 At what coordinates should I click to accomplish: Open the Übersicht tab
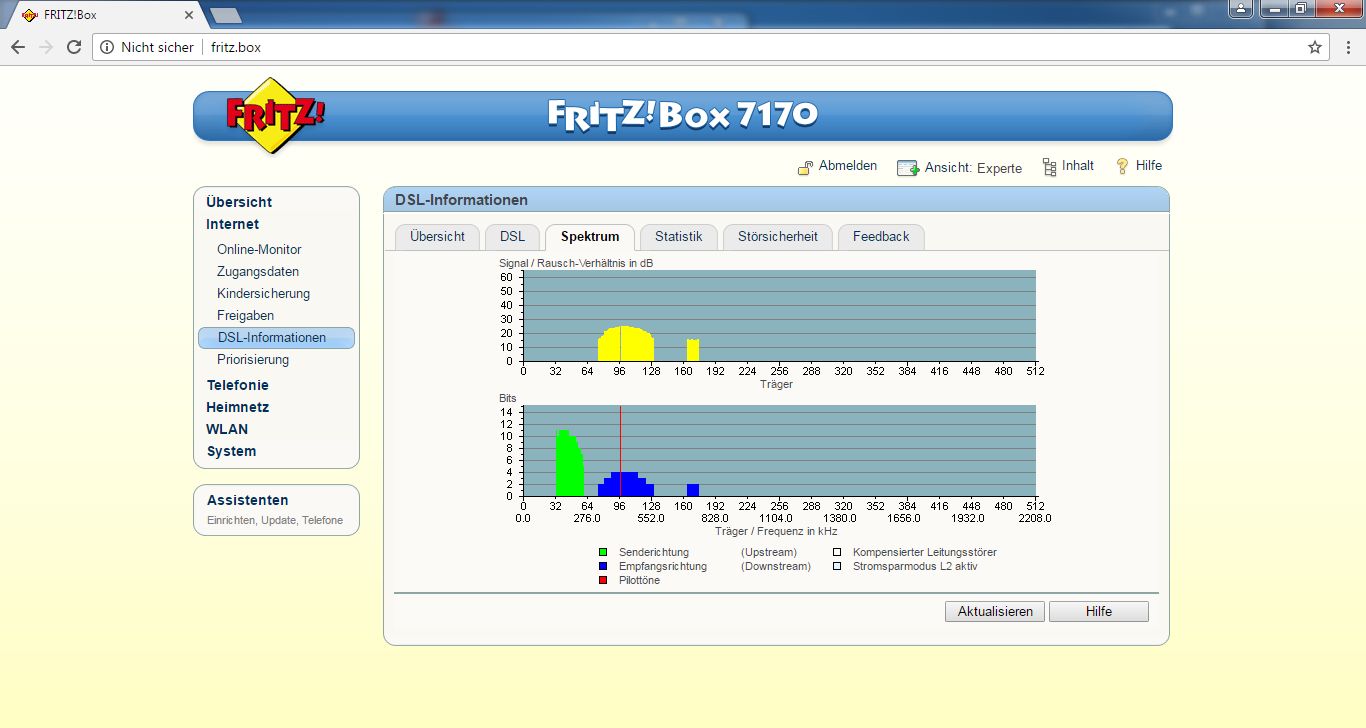(437, 237)
